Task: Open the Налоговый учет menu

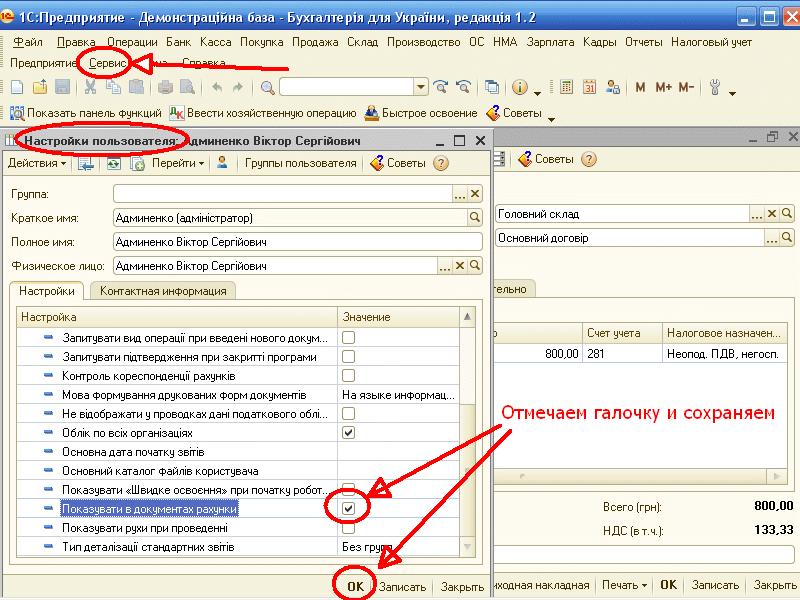Action: pos(711,42)
